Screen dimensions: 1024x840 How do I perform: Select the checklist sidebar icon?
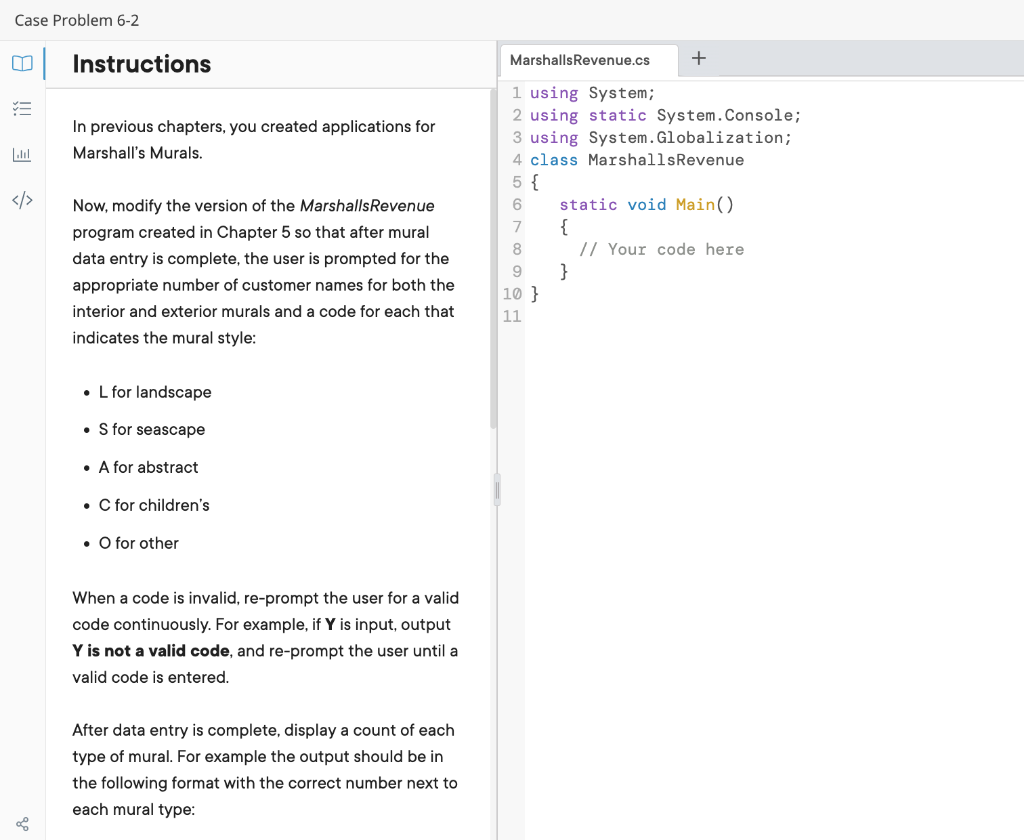point(21,108)
